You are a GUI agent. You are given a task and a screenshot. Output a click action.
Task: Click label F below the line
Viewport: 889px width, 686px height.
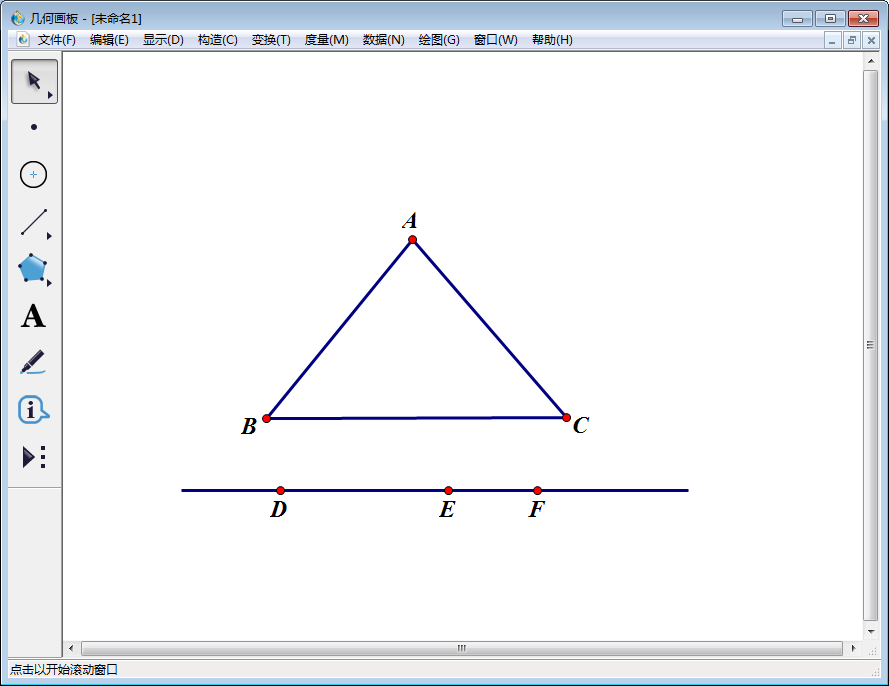pos(536,510)
